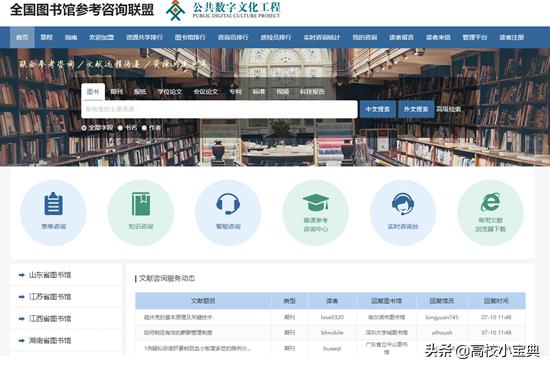Switch to the 科技报告 search tab
Image resolution: width=550 pixels, height=368 pixels.
[312, 92]
